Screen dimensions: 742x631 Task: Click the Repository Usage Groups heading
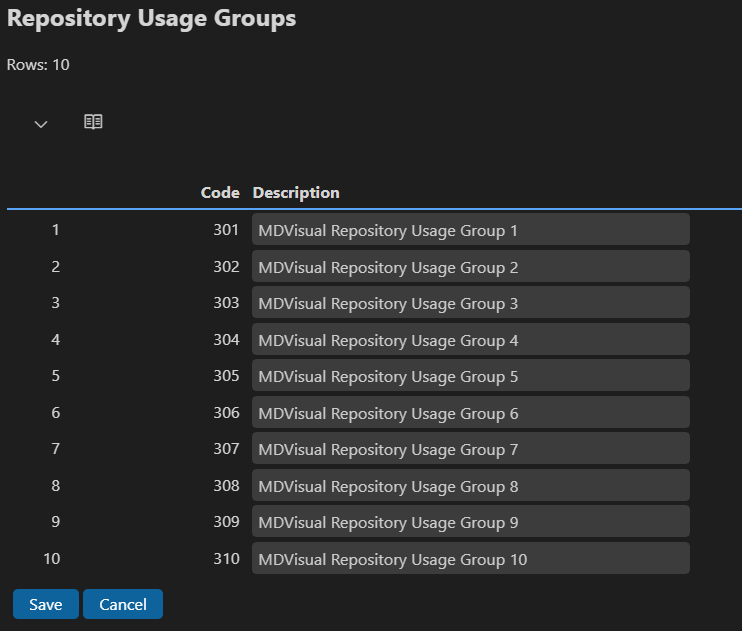click(x=151, y=19)
